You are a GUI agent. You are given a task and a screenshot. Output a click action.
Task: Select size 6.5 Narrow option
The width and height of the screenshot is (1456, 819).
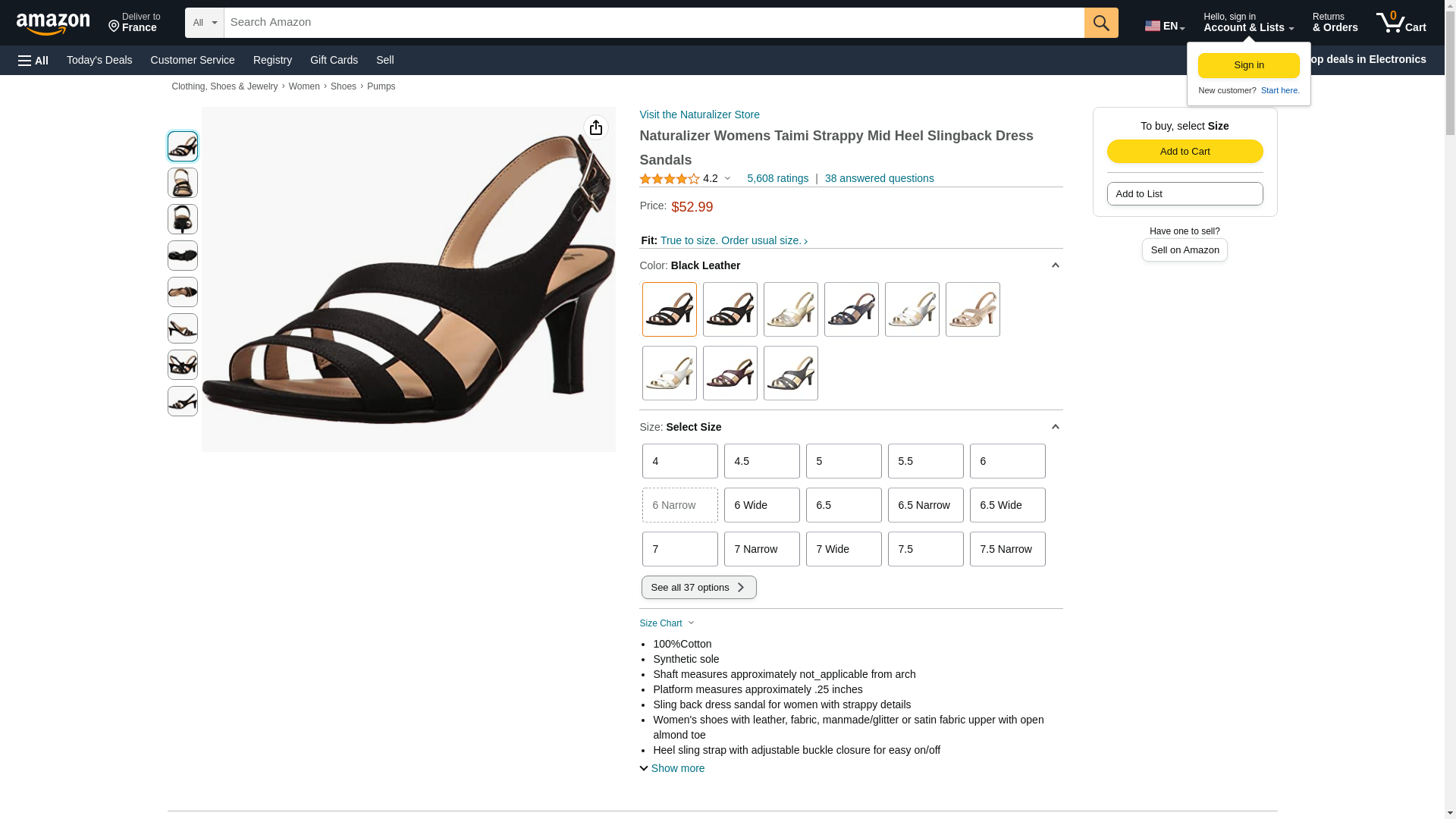coord(925,505)
